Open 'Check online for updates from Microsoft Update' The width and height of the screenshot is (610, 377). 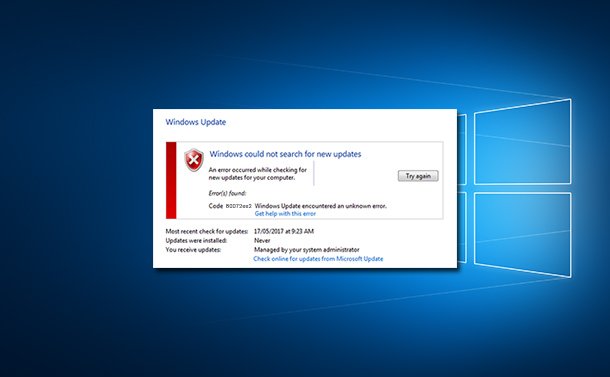pos(318,259)
